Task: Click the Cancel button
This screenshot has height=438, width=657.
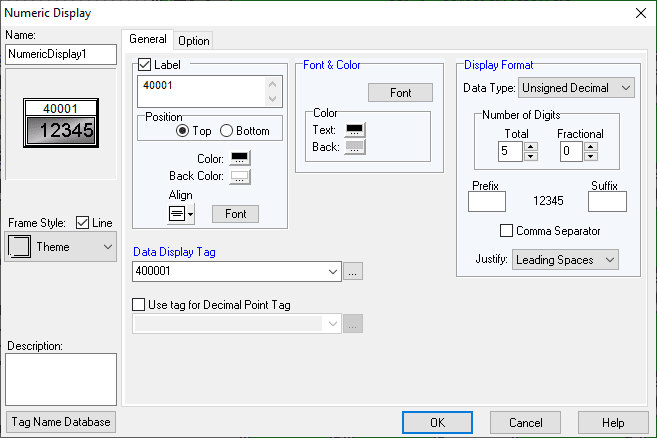Action: pos(525,422)
